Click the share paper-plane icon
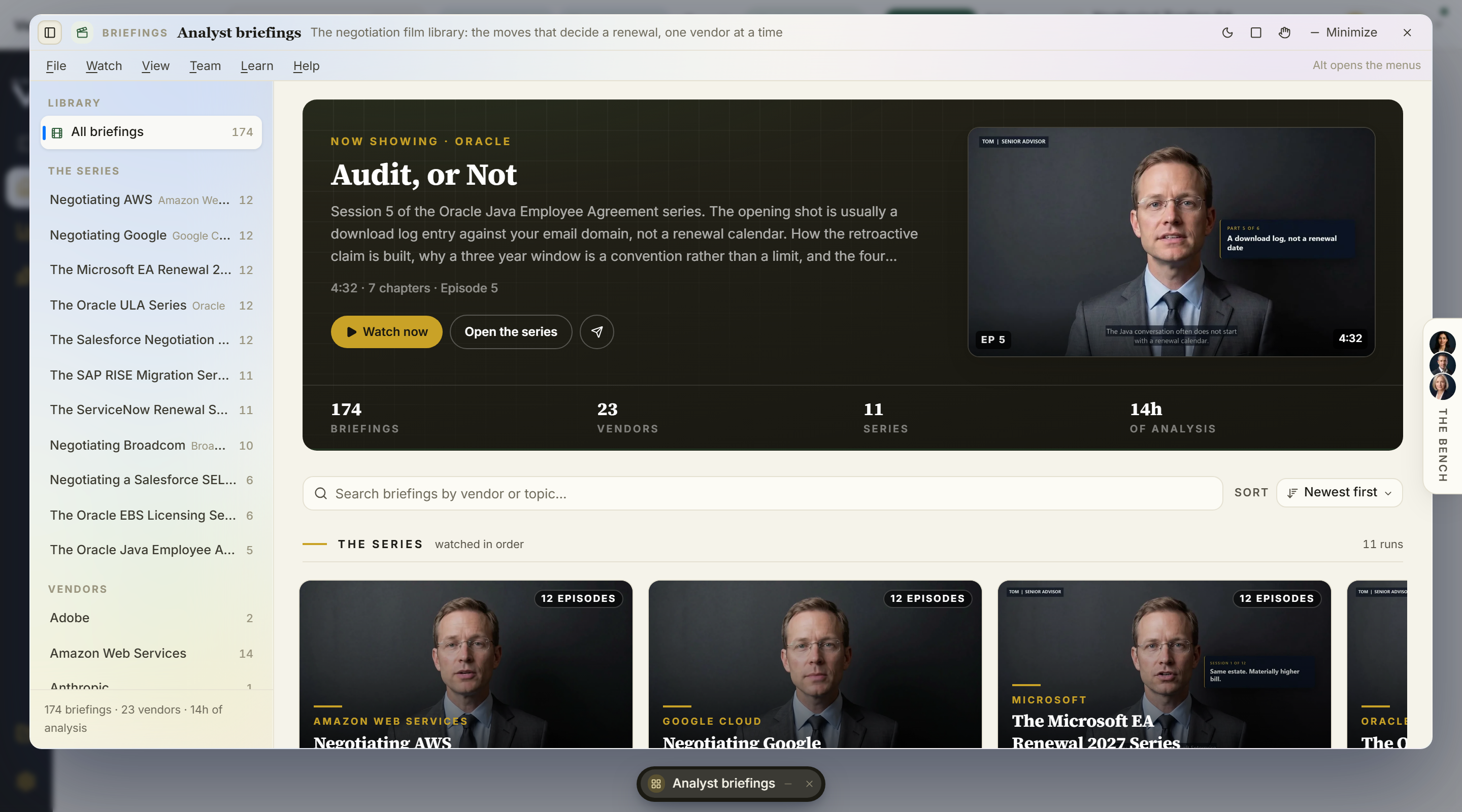Viewport: 1462px width, 812px height. point(596,332)
